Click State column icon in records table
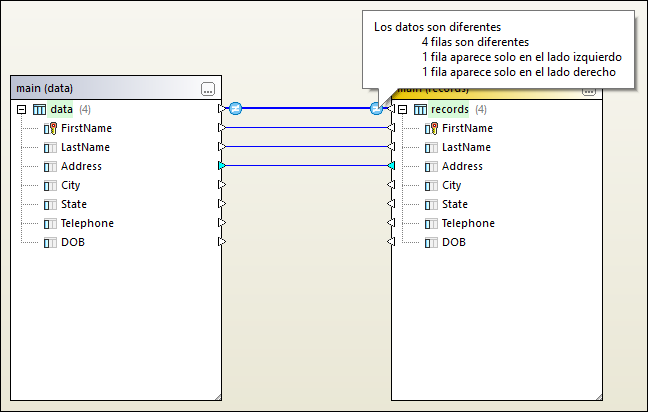Viewport: 648px width, 412px height. [431, 205]
